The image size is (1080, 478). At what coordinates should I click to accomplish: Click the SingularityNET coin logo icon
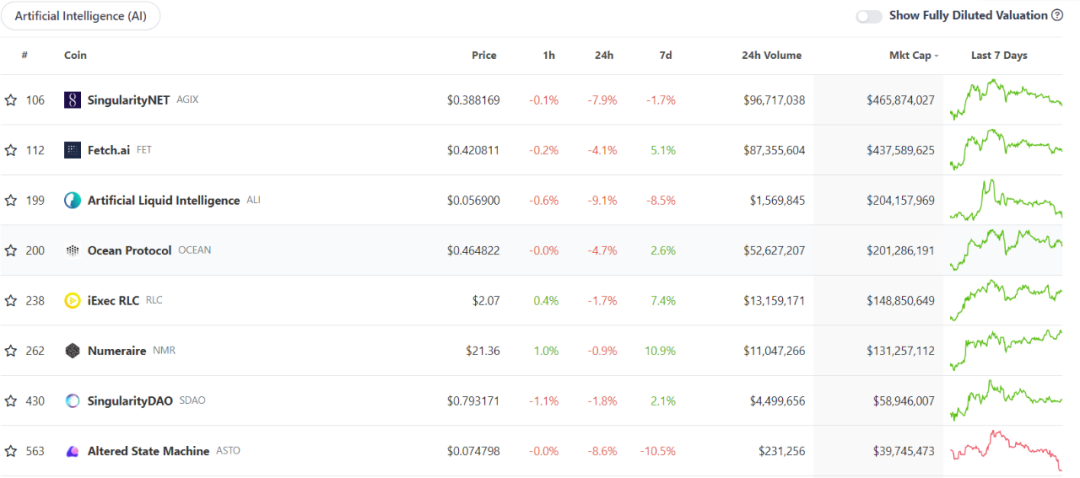pos(72,100)
